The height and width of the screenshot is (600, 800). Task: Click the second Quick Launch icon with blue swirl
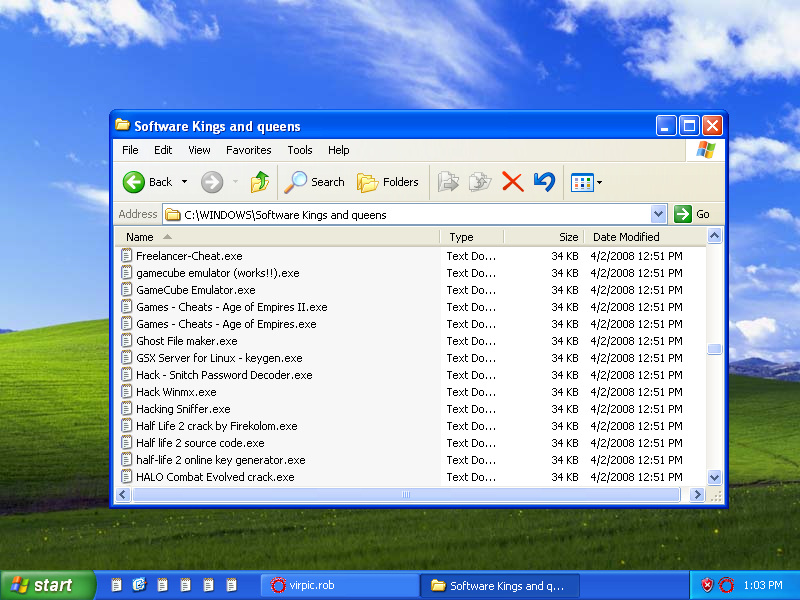[139, 585]
